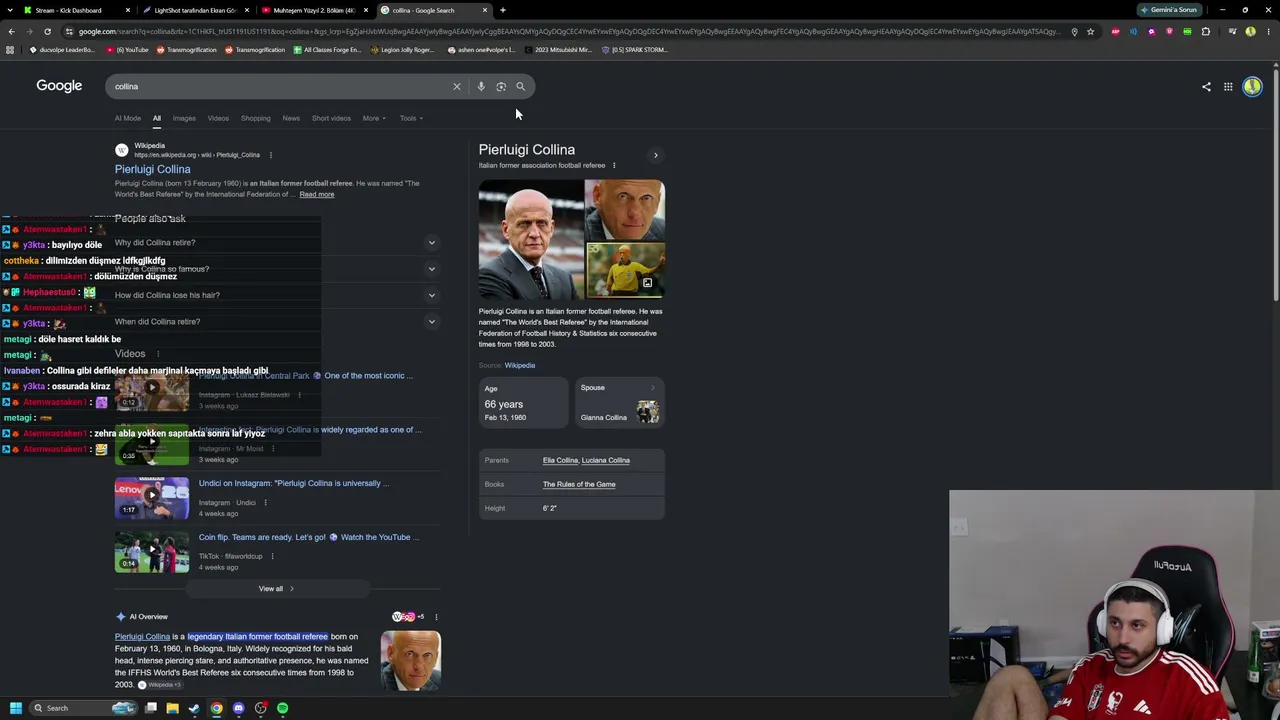
Task: Go to the Google logo homepage
Action: tap(59, 86)
